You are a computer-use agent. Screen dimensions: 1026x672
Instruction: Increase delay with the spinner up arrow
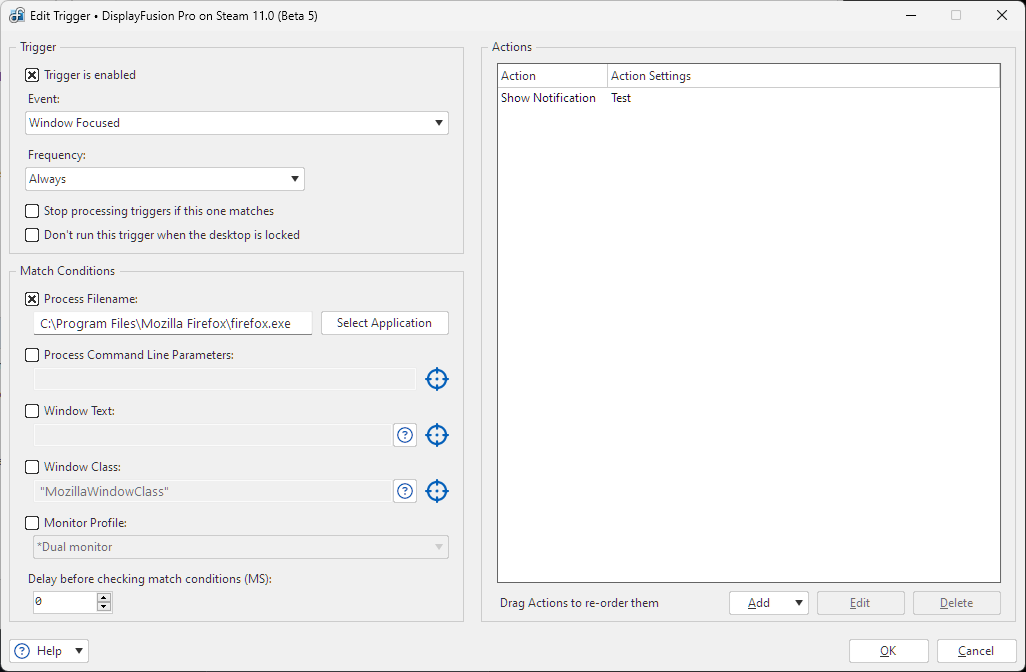[104, 598]
